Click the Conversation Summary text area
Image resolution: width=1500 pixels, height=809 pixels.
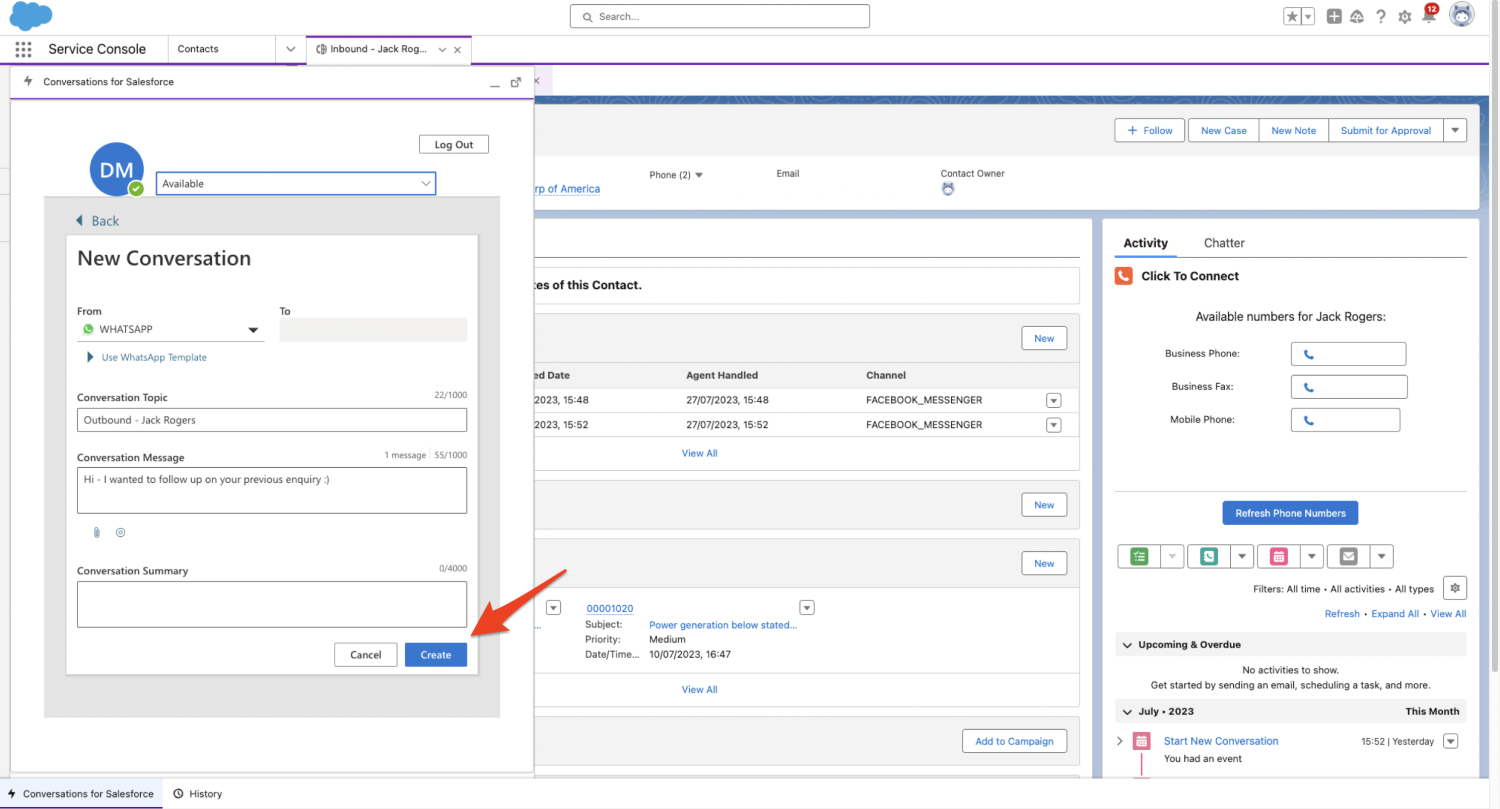(272, 604)
